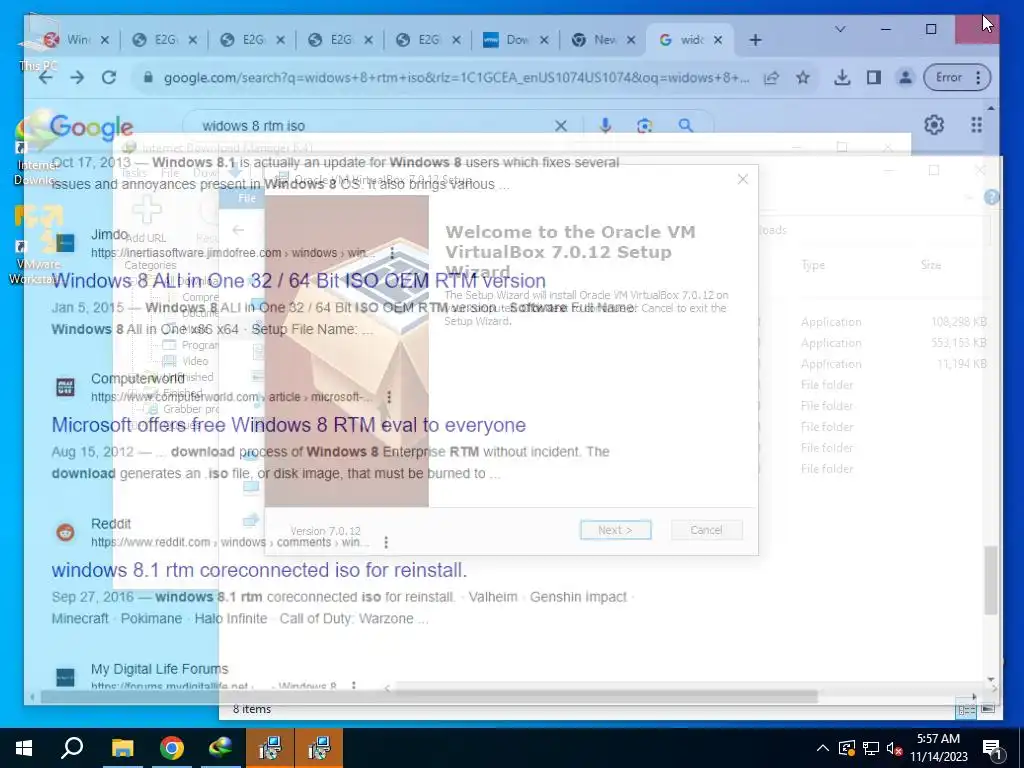Click the Chrome address bar URL
Viewport: 1024px width, 768px height.
point(456,78)
